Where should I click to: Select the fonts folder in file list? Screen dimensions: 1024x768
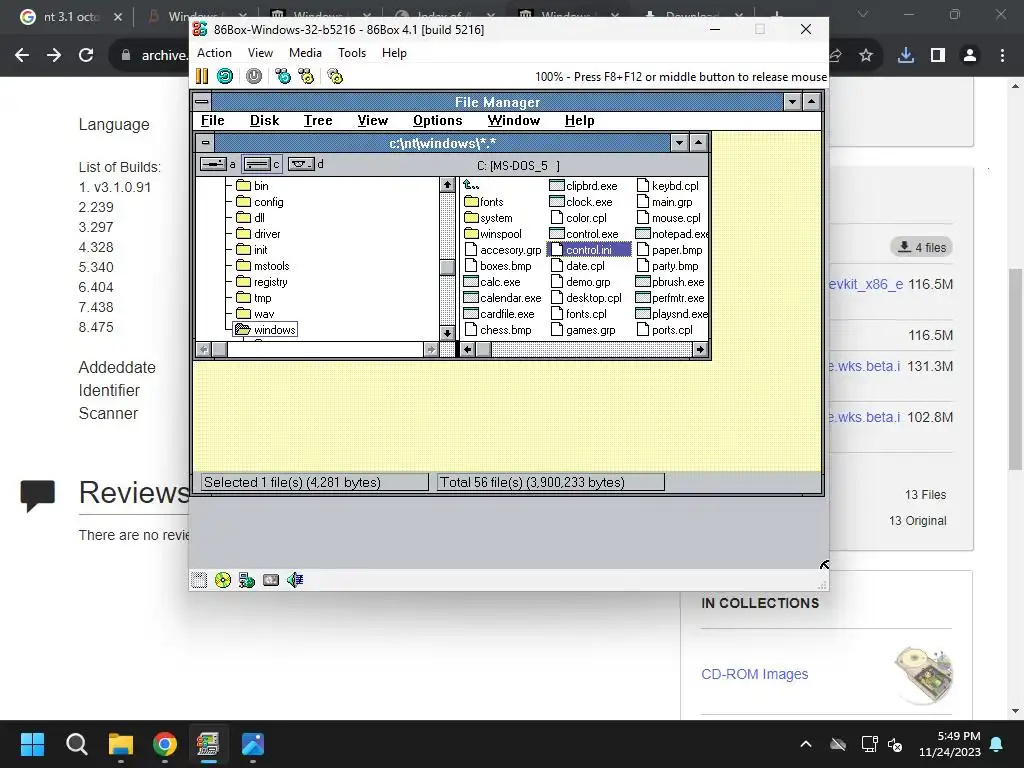pos(484,202)
